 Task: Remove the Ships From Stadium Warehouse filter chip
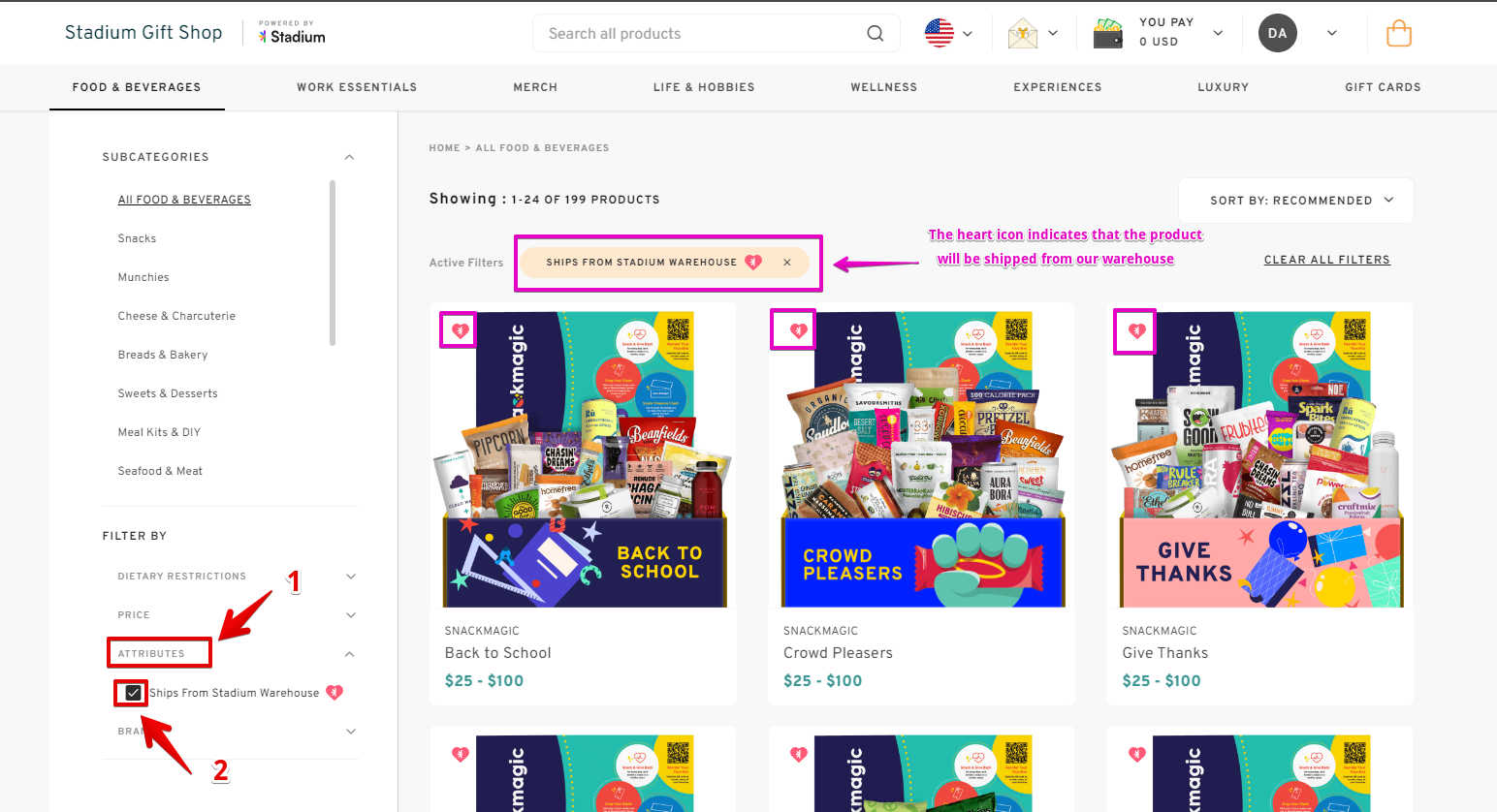(787, 263)
